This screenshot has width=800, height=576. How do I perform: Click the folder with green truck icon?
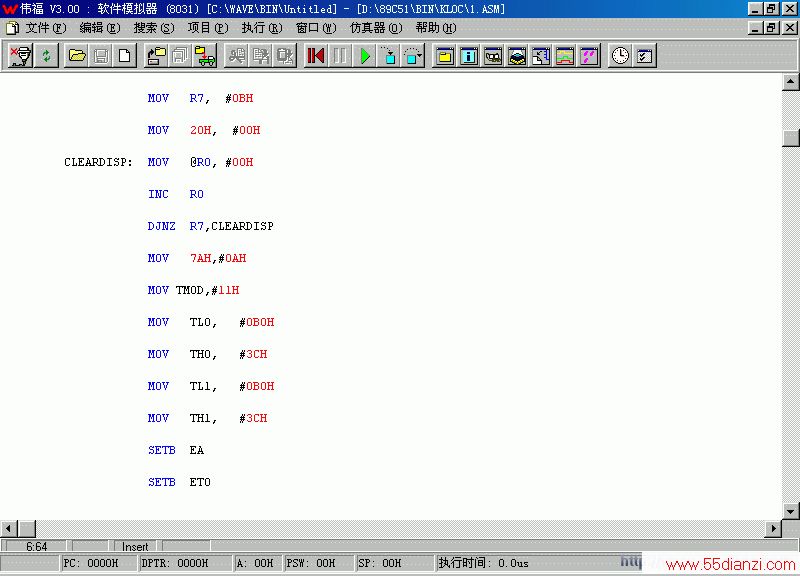click(205, 56)
